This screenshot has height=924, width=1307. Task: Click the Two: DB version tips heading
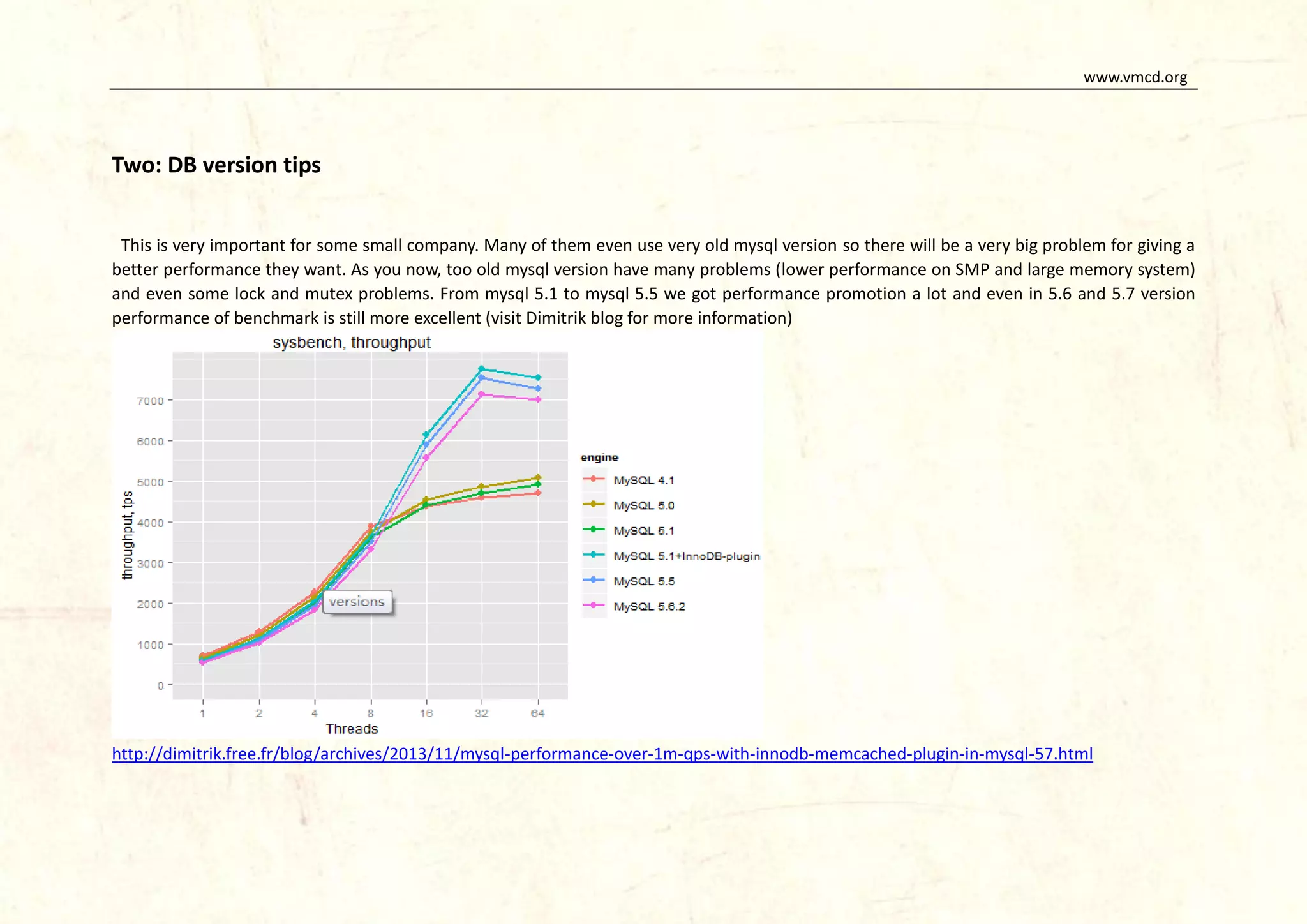click(x=216, y=165)
